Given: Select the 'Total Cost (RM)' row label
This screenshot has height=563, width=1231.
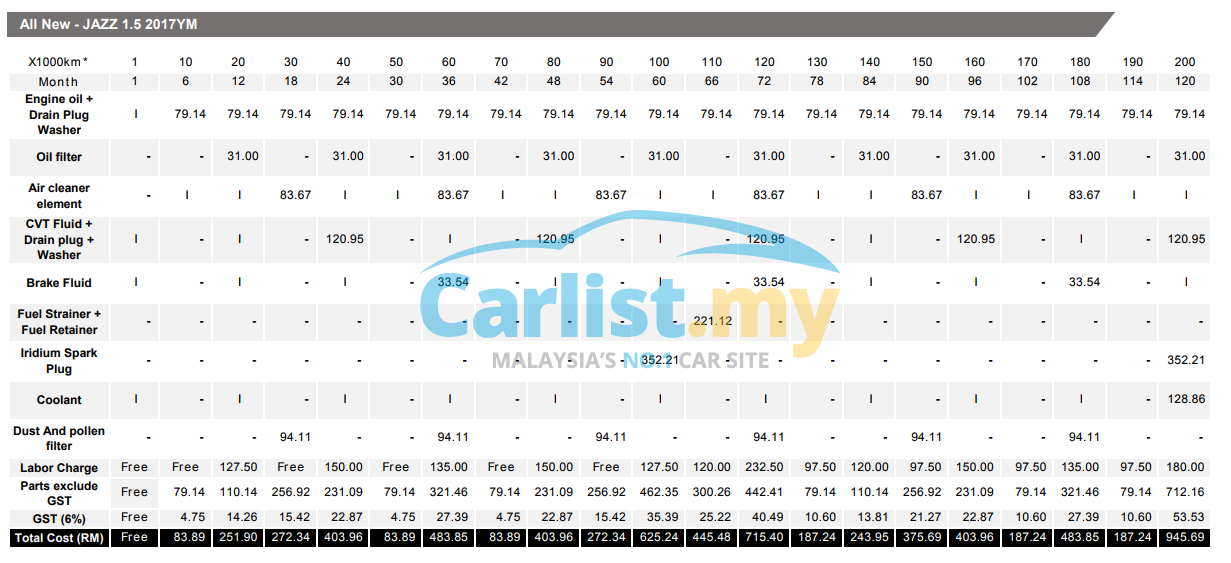Looking at the screenshot, I should pyautogui.click(x=59, y=537).
